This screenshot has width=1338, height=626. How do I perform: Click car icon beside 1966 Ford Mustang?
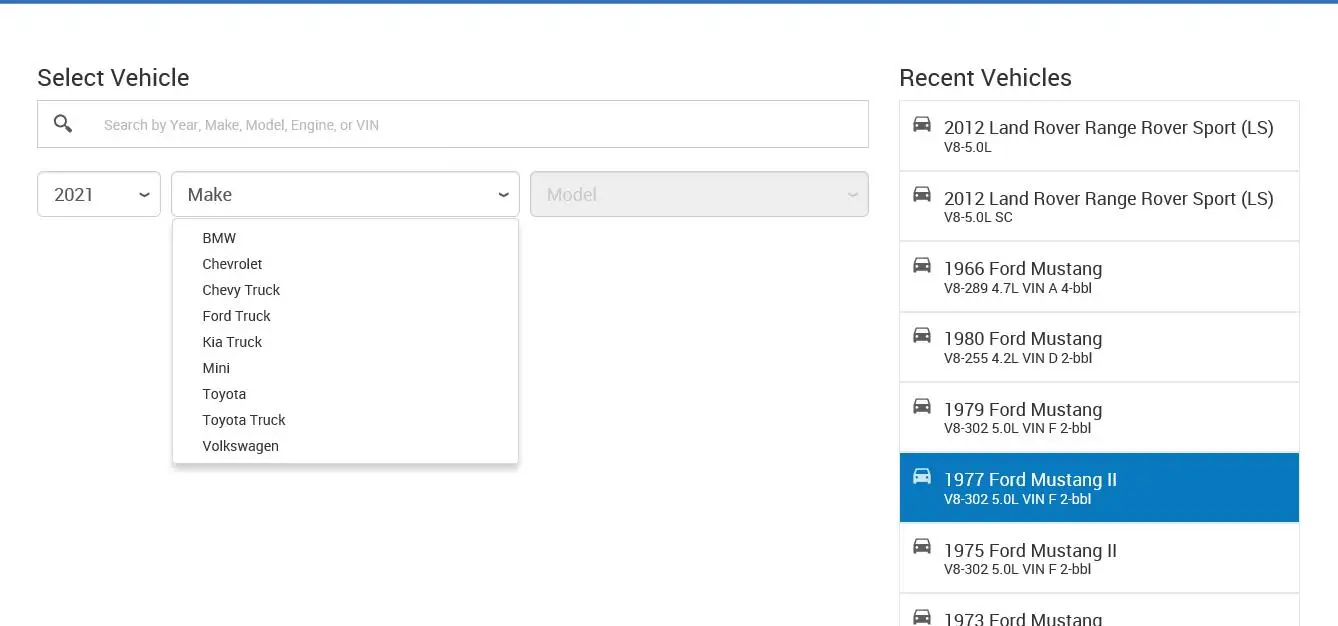click(922, 265)
